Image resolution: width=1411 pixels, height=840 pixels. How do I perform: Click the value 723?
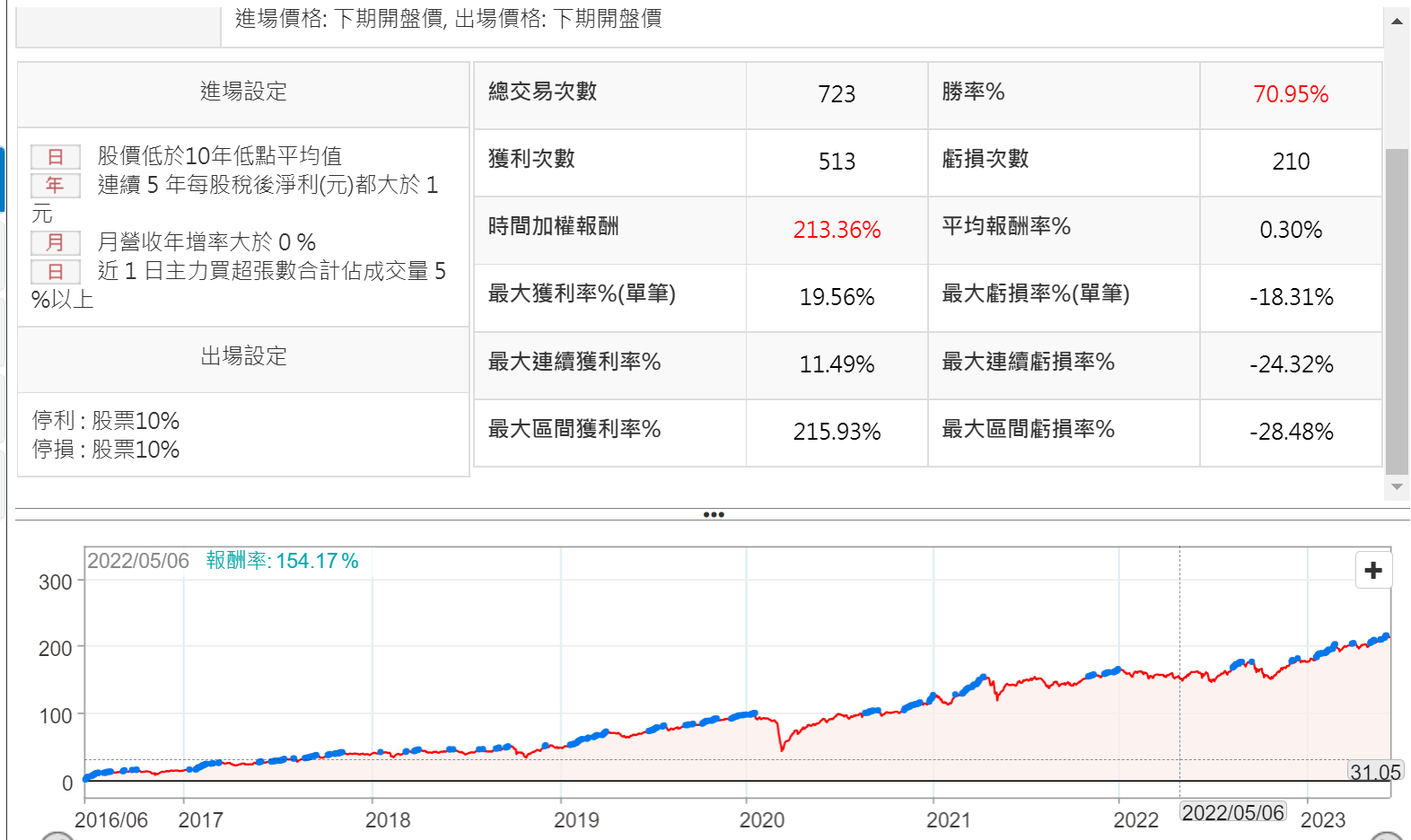[x=837, y=94]
